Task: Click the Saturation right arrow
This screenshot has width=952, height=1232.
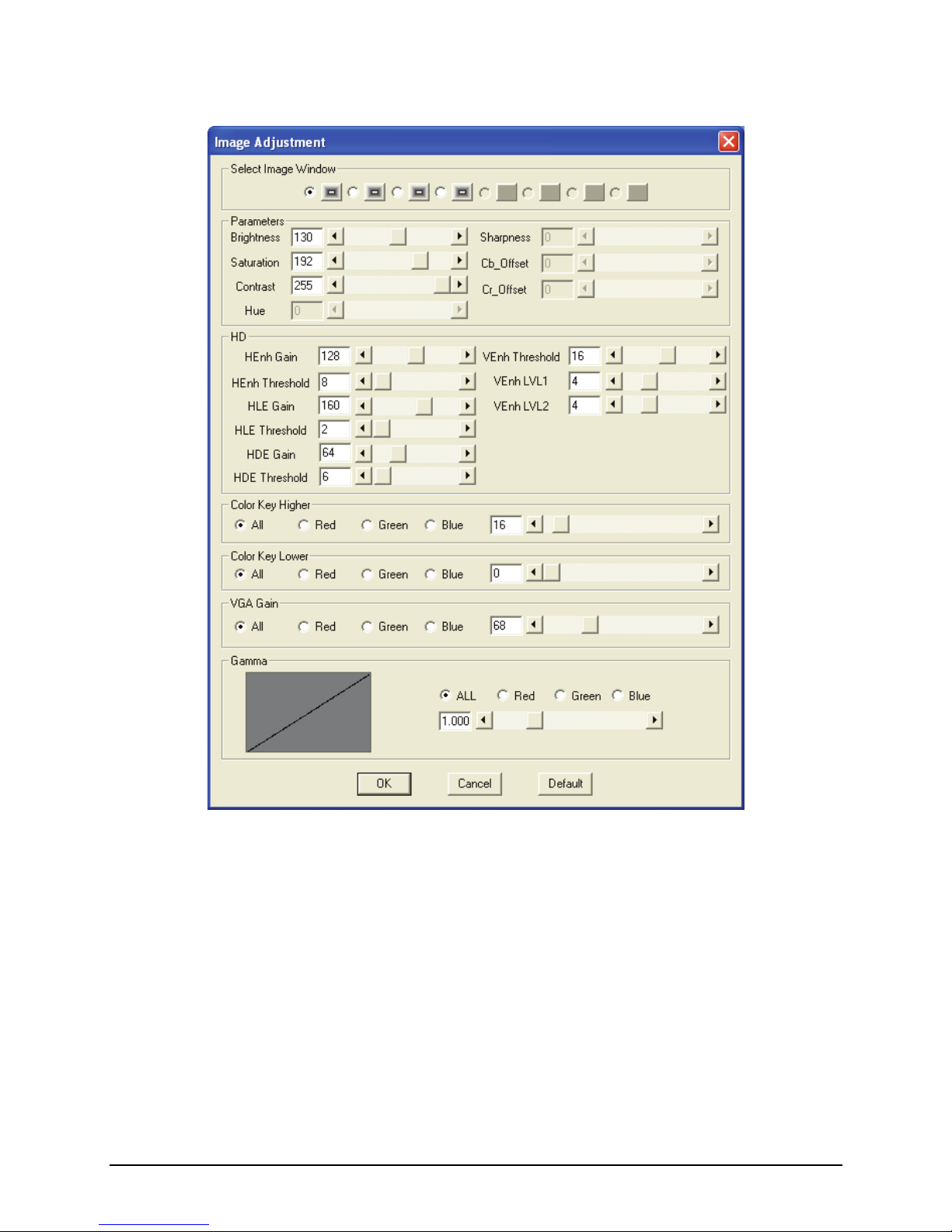Action: click(x=459, y=260)
